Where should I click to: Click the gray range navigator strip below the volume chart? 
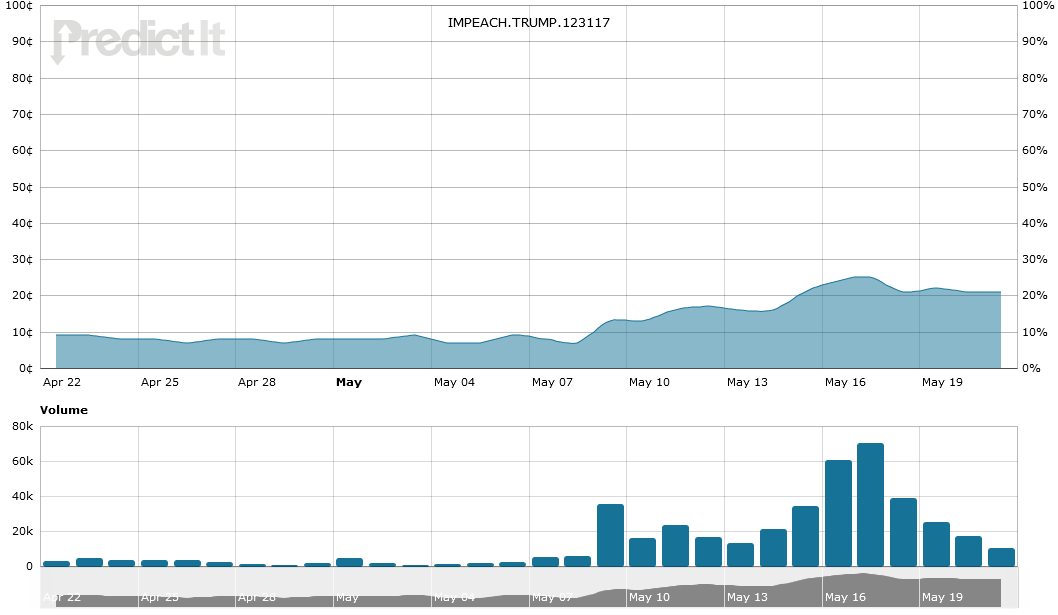point(528,587)
